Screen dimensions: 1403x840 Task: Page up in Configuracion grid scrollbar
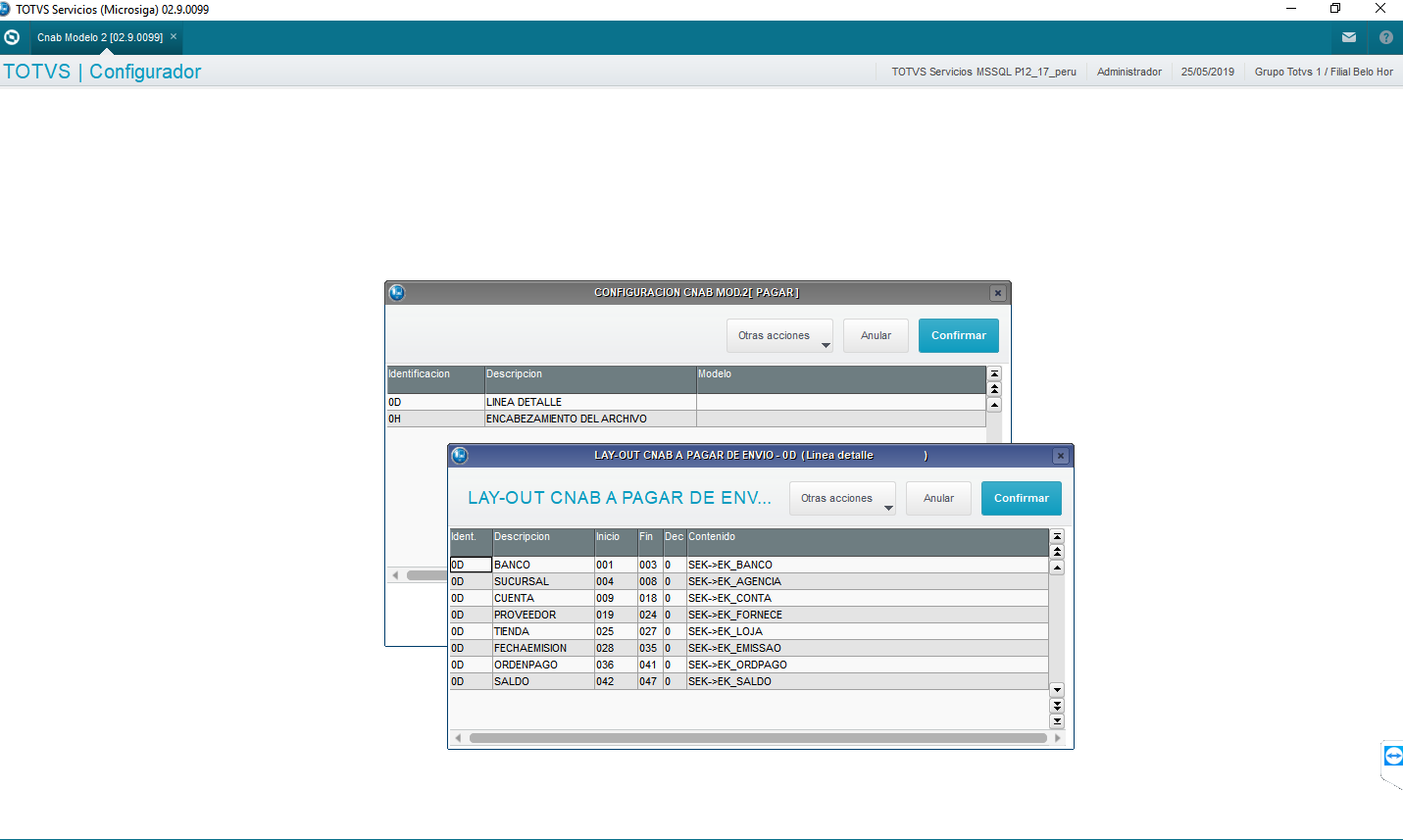pos(994,389)
